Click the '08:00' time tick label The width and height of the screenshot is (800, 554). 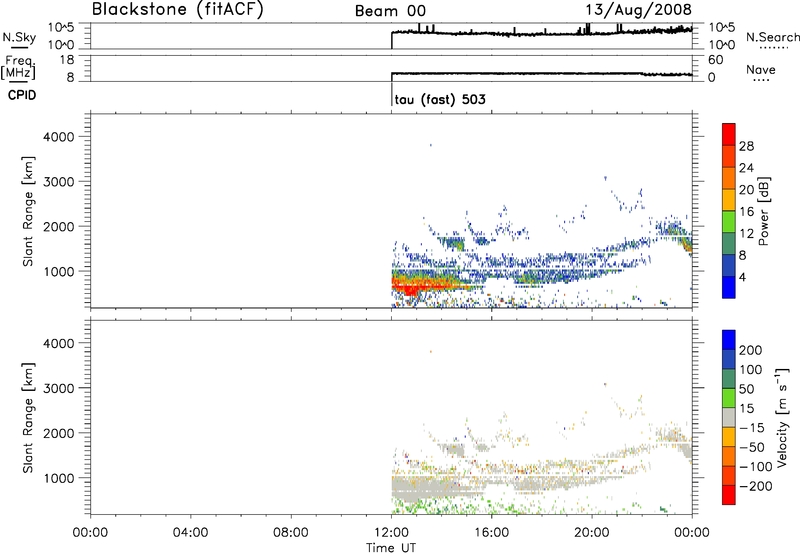click(x=291, y=533)
